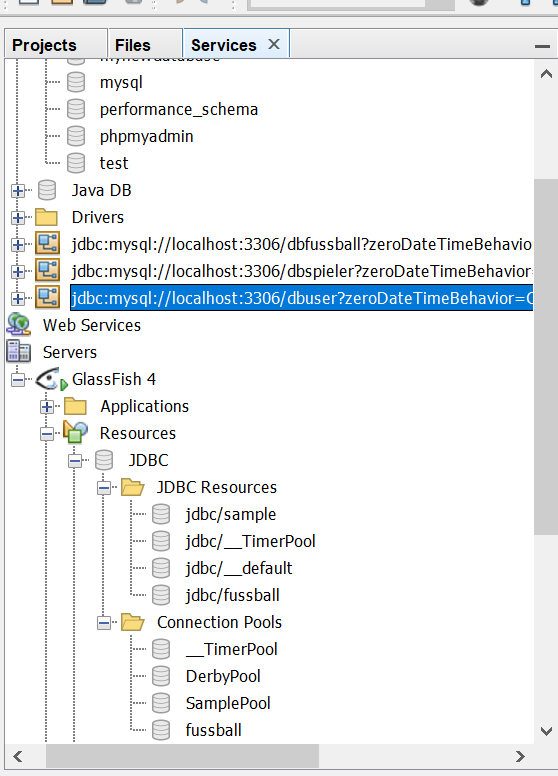Click the JDBC Resources folder icon
The height and width of the screenshot is (776, 558).
[x=133, y=487]
